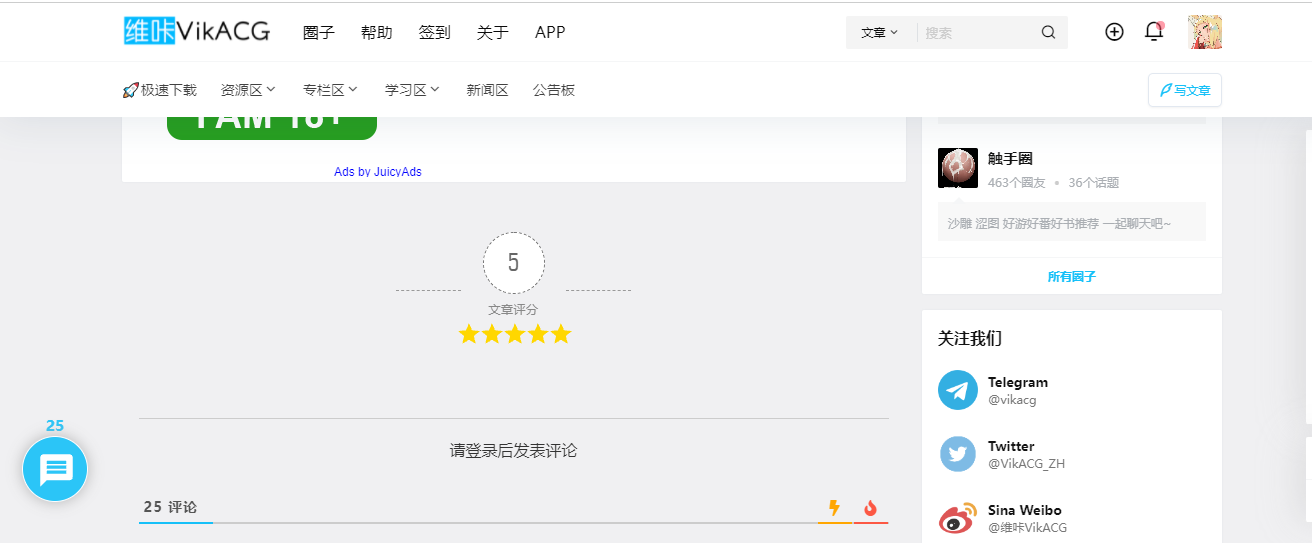This screenshot has height=543, width=1312.
Task: Open the Telegram channel icon
Action: pyautogui.click(x=958, y=390)
